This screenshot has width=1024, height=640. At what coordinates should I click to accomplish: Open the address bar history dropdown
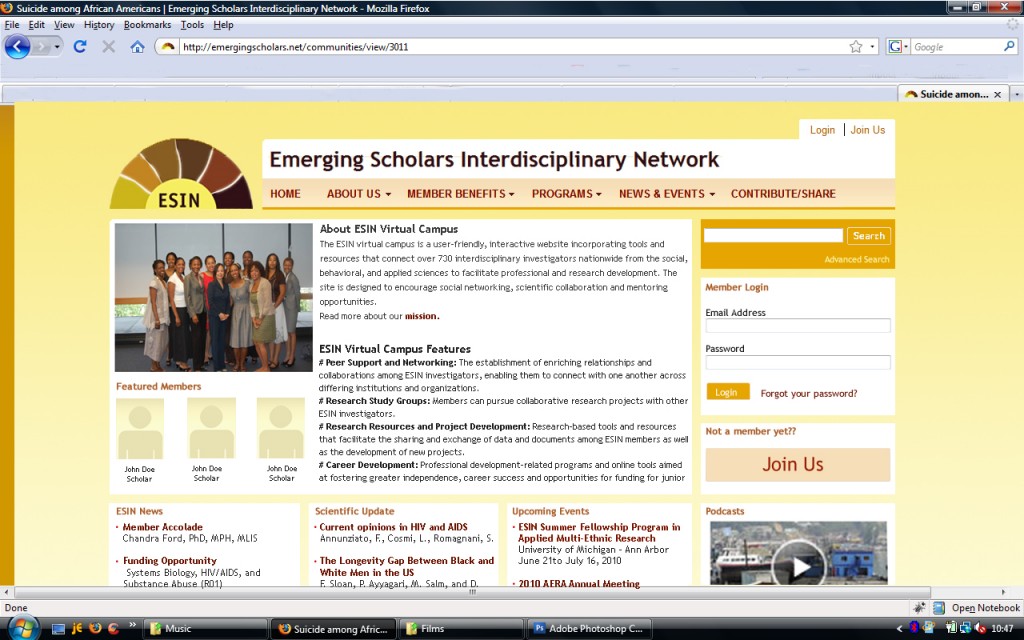click(x=872, y=47)
